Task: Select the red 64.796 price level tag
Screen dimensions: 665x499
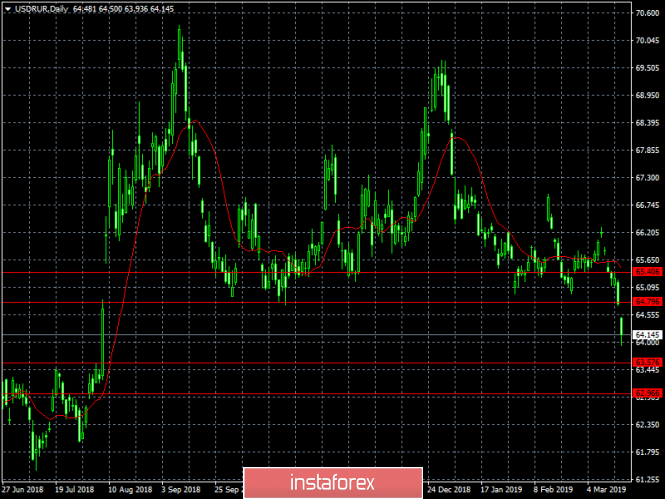Action: pyautogui.click(x=647, y=301)
